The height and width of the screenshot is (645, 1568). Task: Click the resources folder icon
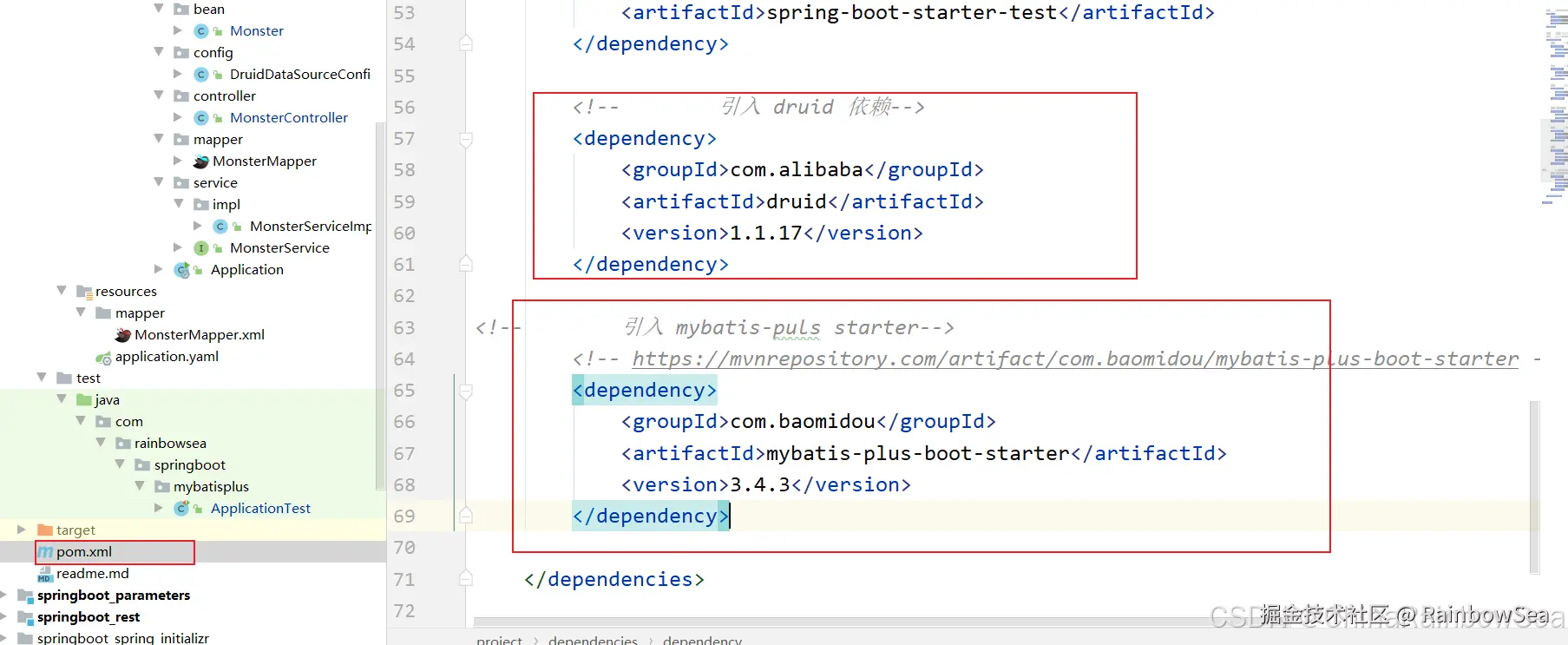coord(84,291)
